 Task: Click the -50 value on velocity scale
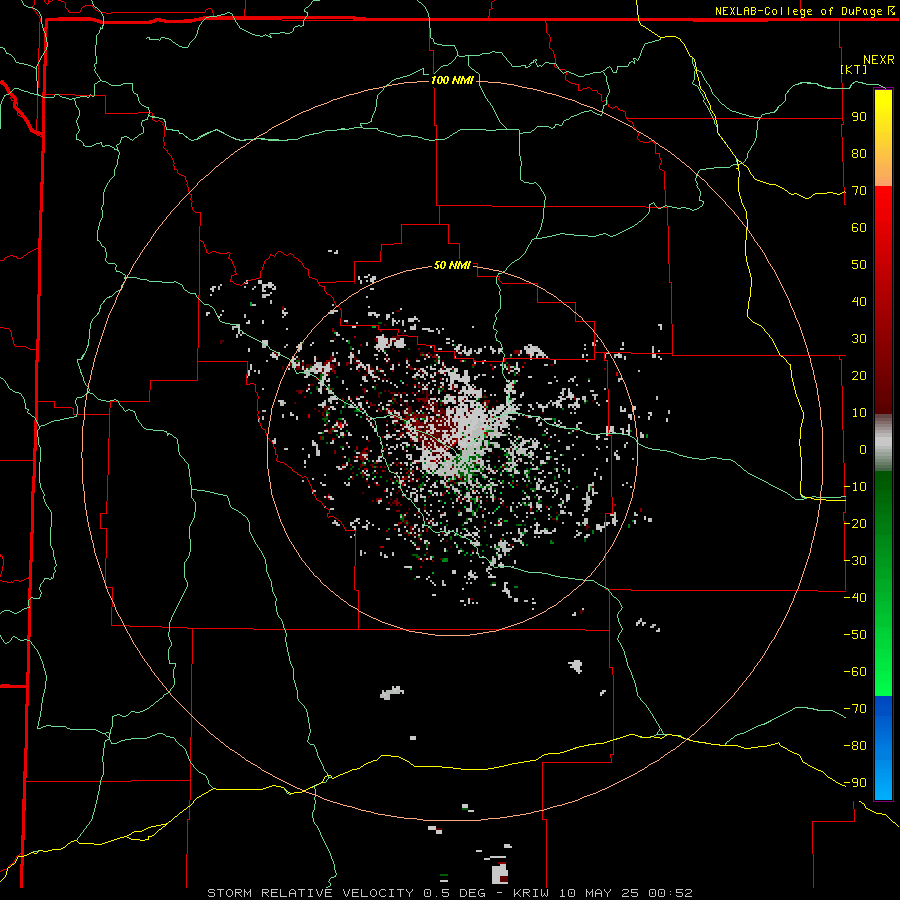click(855, 635)
